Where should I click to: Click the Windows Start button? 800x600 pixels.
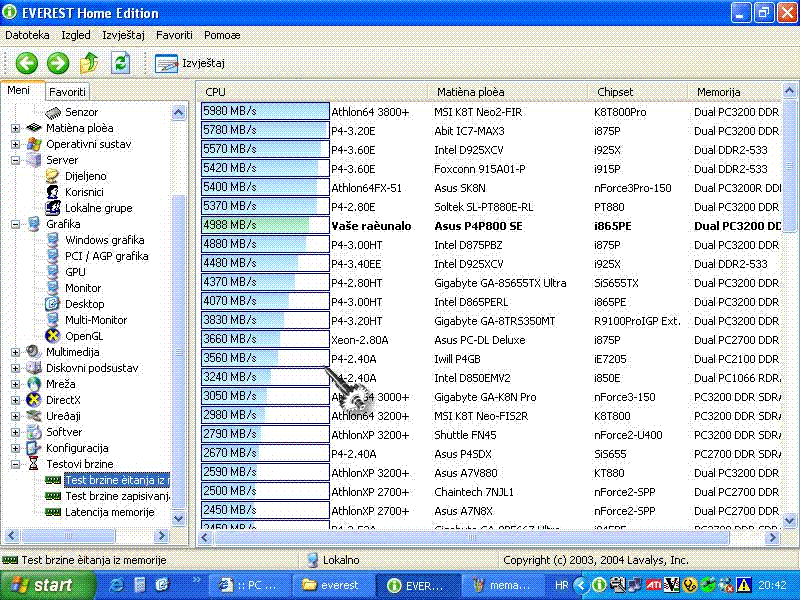pos(41,585)
